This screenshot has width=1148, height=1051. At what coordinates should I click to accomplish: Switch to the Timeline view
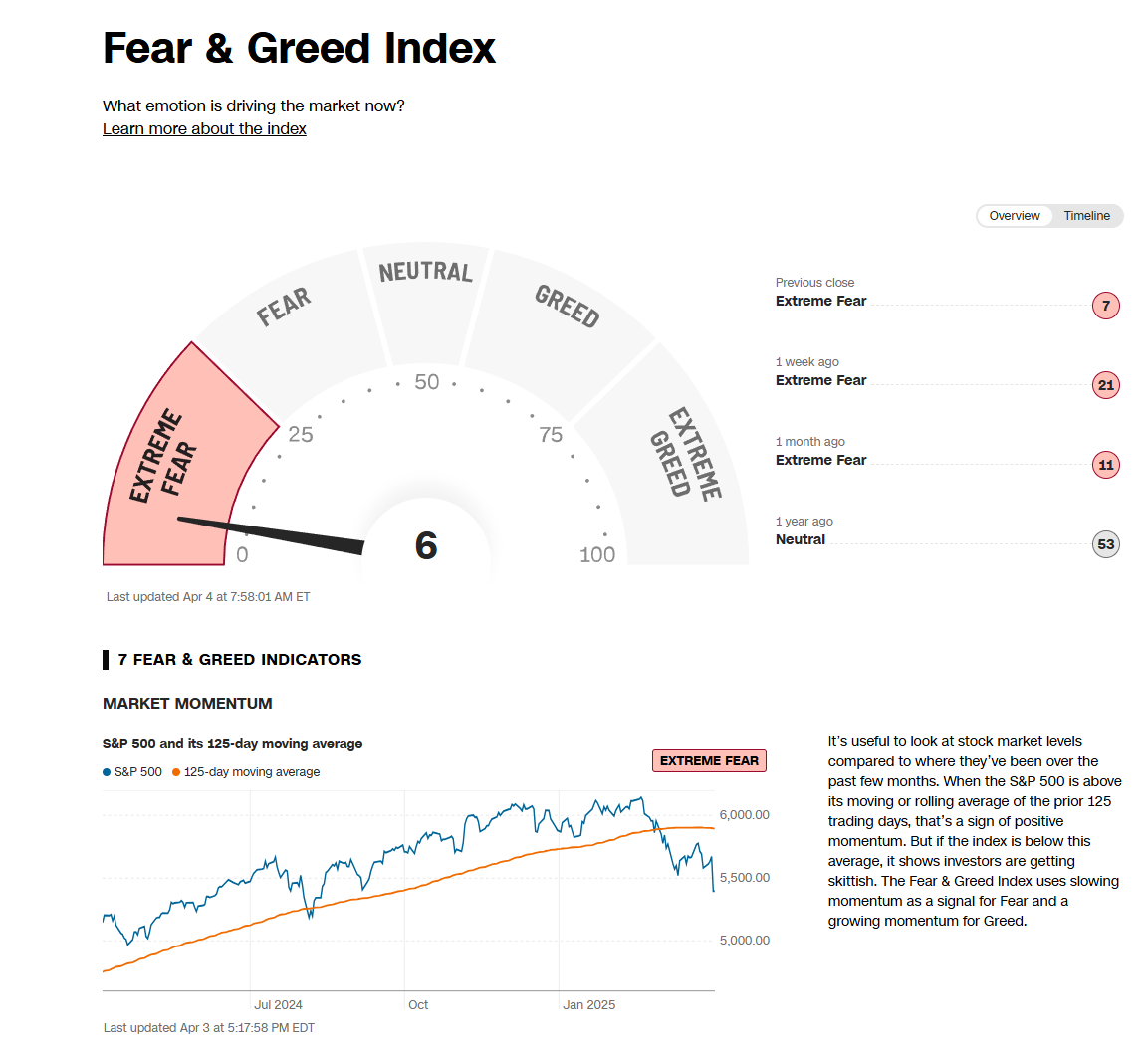[1086, 216]
